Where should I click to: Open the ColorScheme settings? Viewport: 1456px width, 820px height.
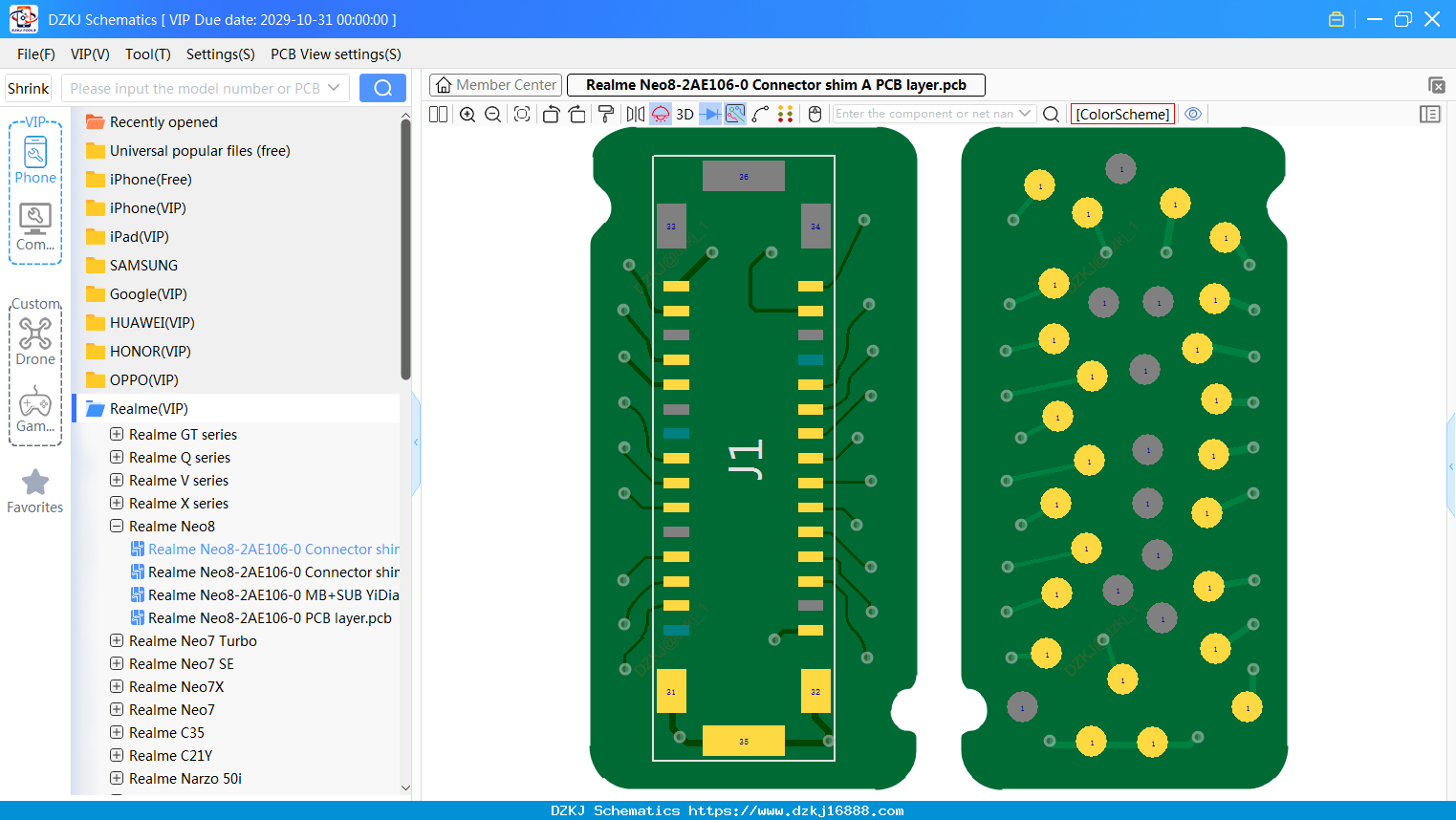click(x=1122, y=114)
